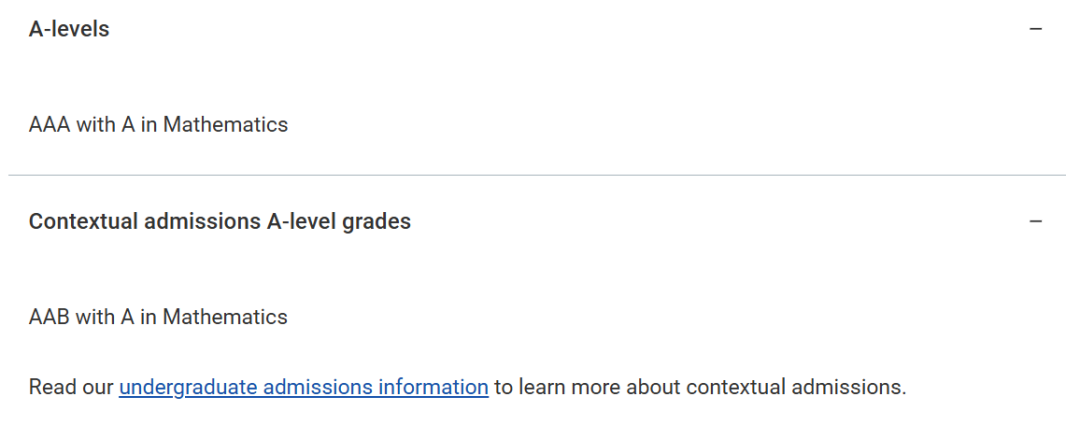The height and width of the screenshot is (425, 1080).
Task: Click 'to learn more about contextual admissions' text
Action: click(x=700, y=387)
